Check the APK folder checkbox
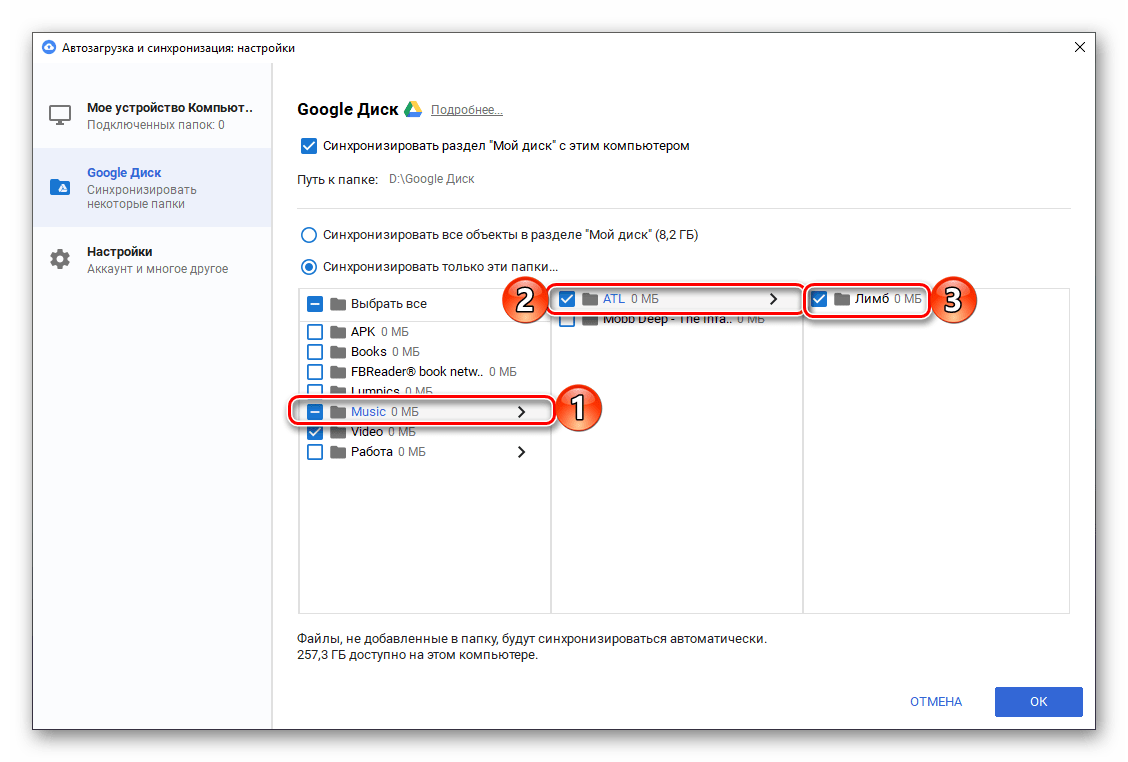This screenshot has height=762, width=1128. point(315,332)
